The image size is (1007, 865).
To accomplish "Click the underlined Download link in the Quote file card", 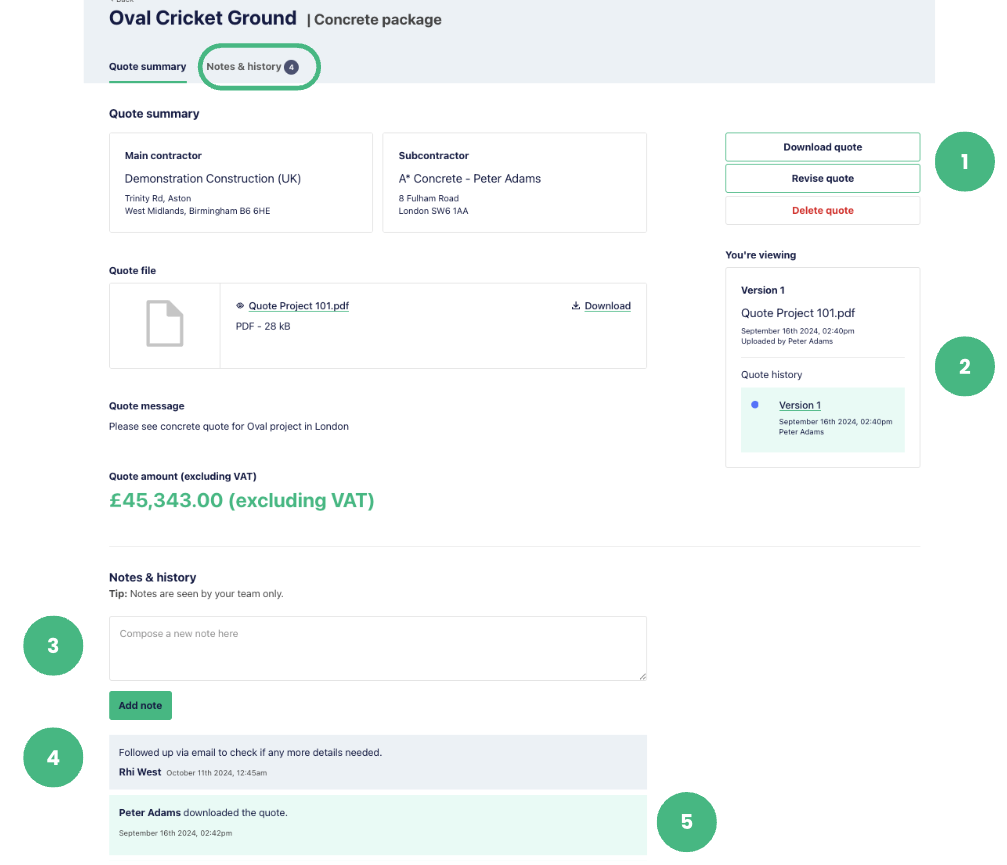I will point(608,306).
